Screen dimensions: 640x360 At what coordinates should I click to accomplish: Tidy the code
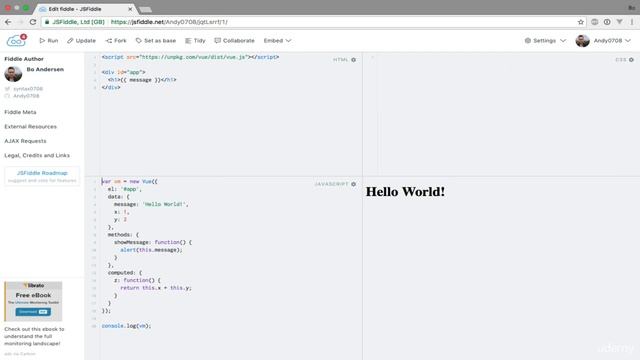point(195,41)
